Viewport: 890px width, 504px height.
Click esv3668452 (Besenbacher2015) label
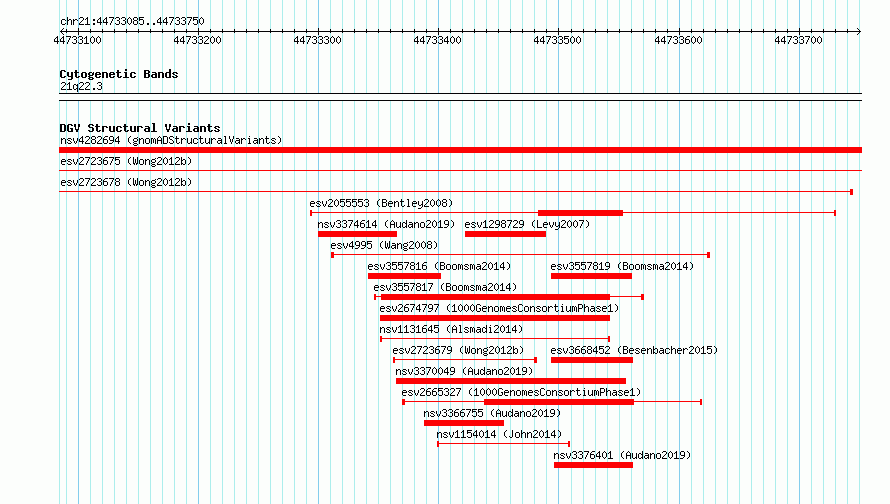tap(634, 350)
